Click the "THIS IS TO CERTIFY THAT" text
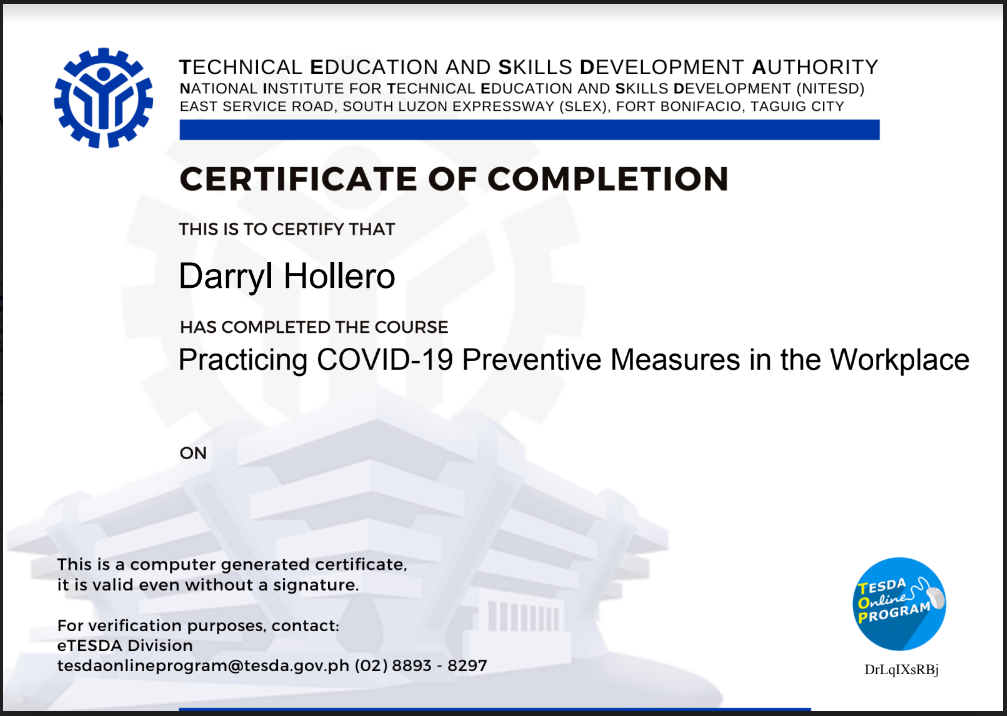The width and height of the screenshot is (1007, 716). (x=287, y=229)
